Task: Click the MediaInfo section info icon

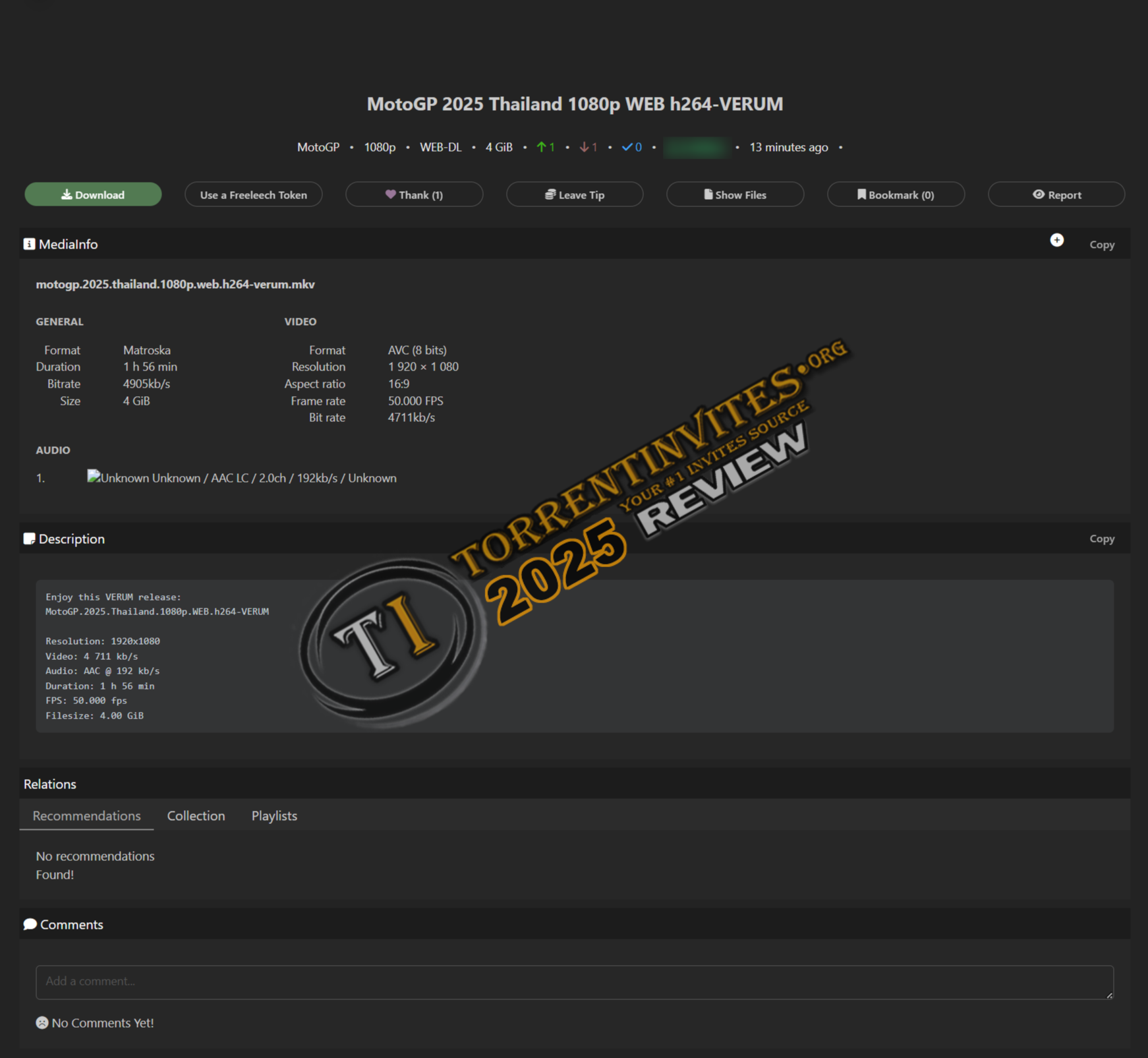Action: pyautogui.click(x=29, y=244)
